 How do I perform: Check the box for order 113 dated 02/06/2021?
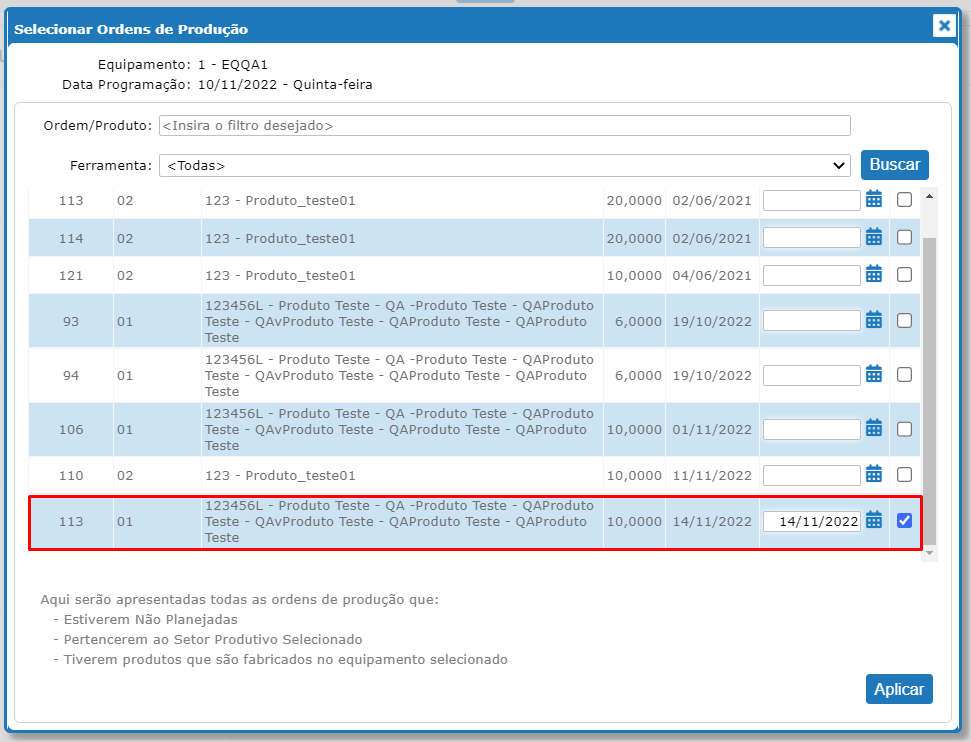(904, 199)
